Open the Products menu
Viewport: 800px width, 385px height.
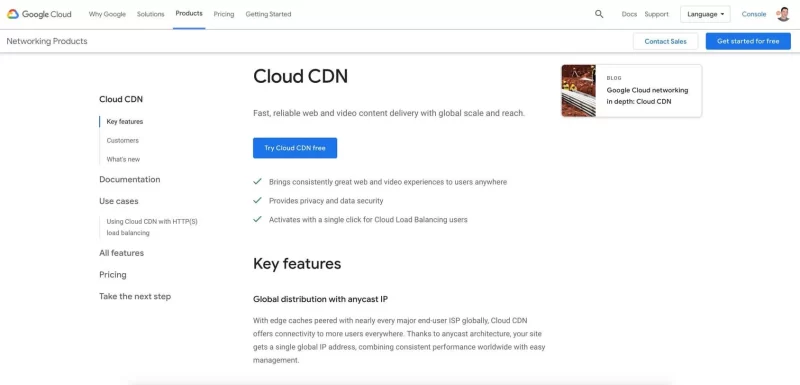coord(189,14)
